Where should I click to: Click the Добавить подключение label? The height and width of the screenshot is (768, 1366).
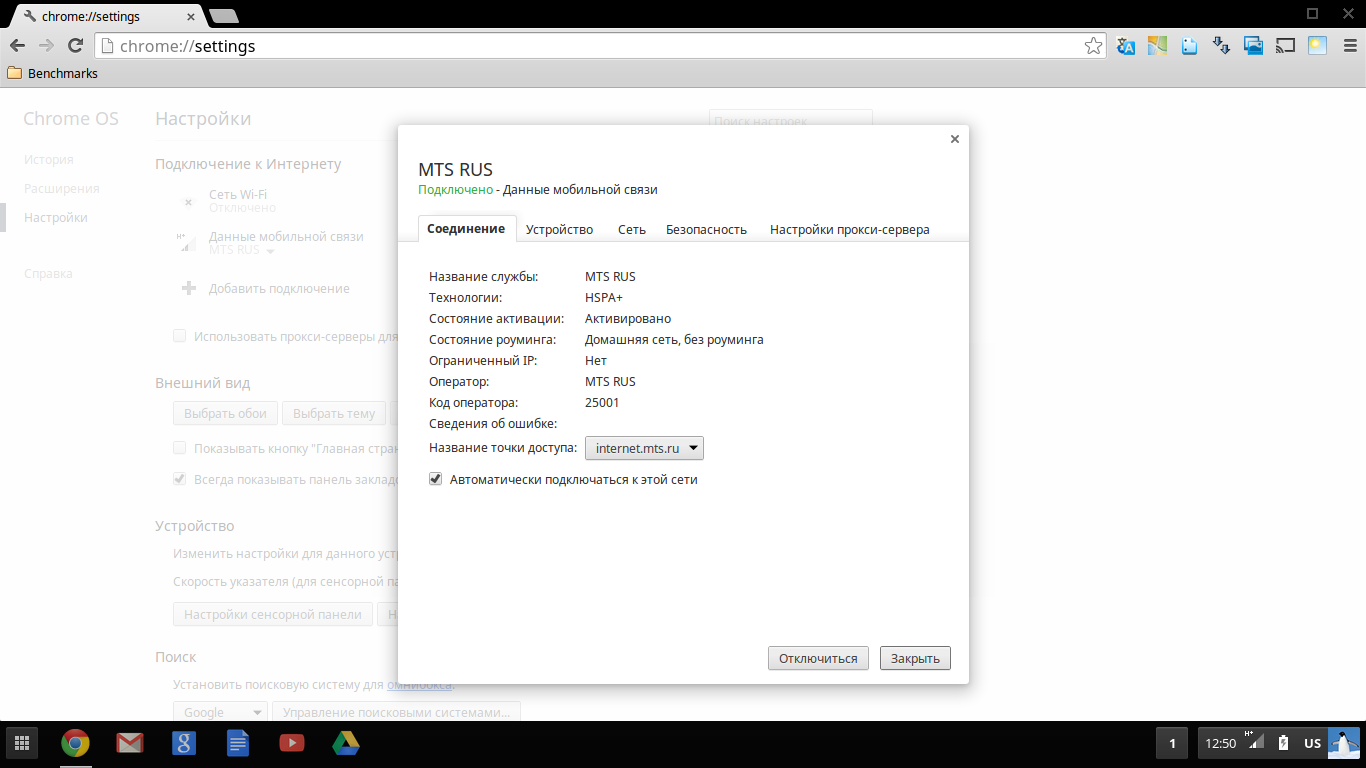click(x=279, y=288)
